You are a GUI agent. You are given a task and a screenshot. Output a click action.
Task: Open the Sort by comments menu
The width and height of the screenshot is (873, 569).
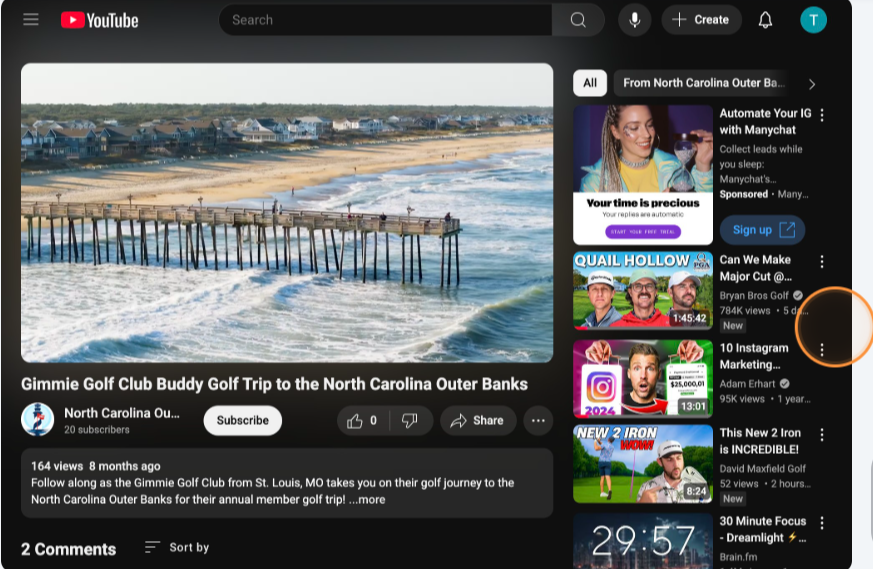(177, 547)
